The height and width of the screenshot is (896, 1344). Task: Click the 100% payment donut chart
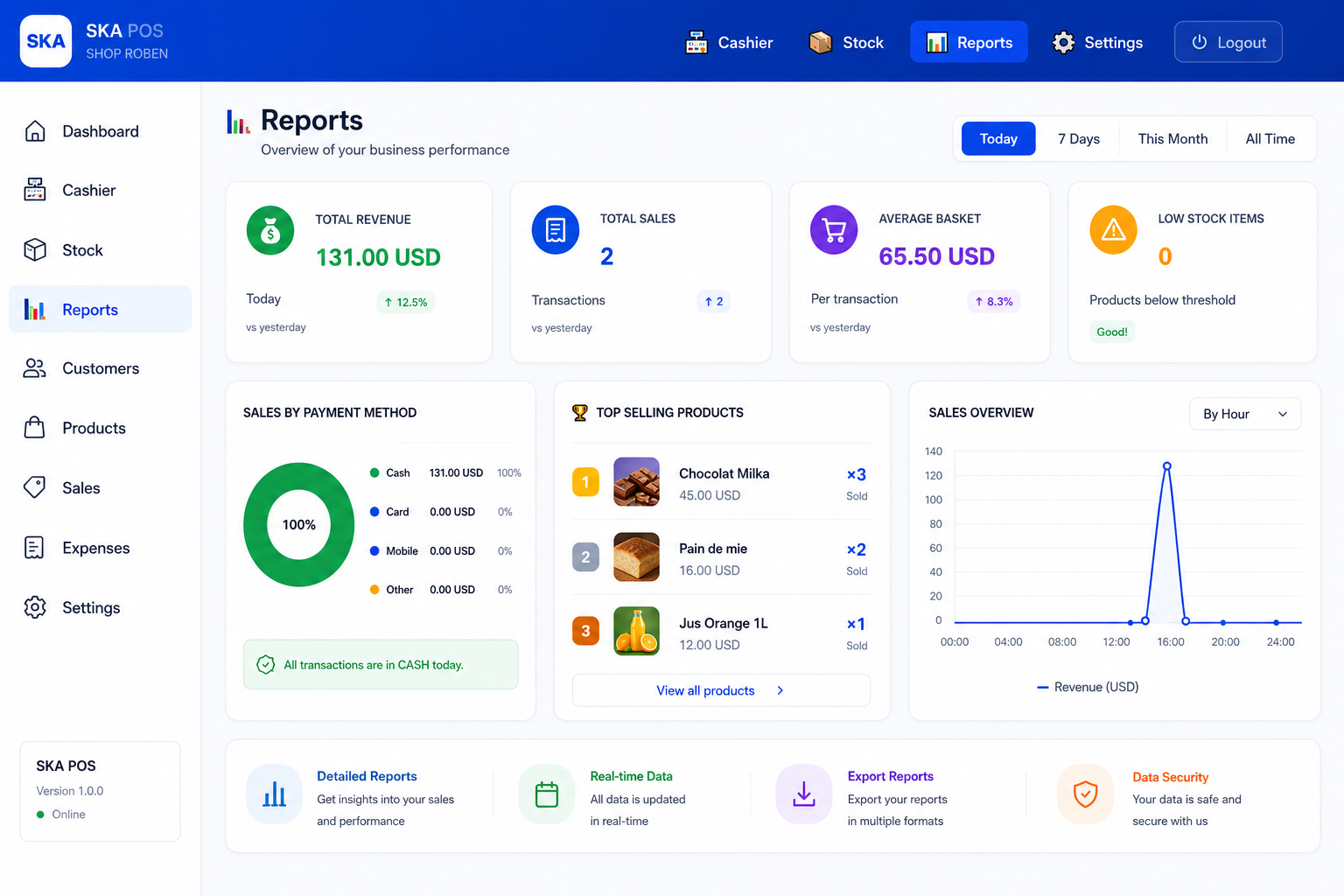(298, 525)
